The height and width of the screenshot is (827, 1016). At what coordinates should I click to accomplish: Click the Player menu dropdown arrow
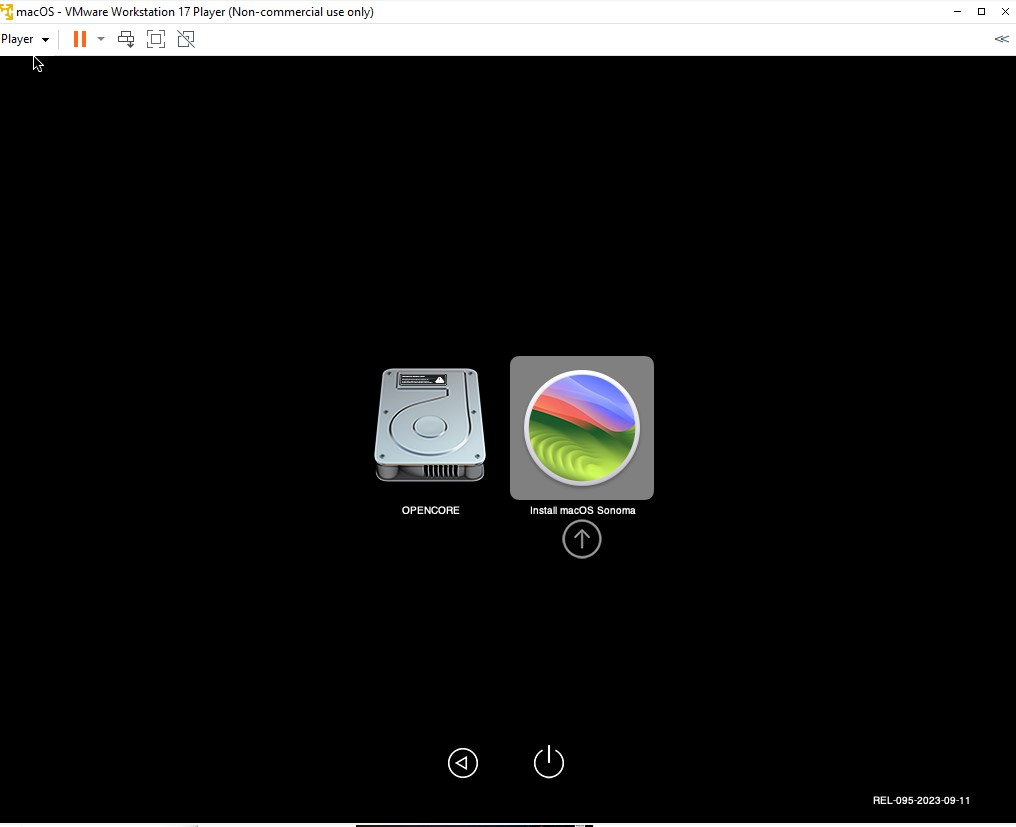tap(45, 40)
